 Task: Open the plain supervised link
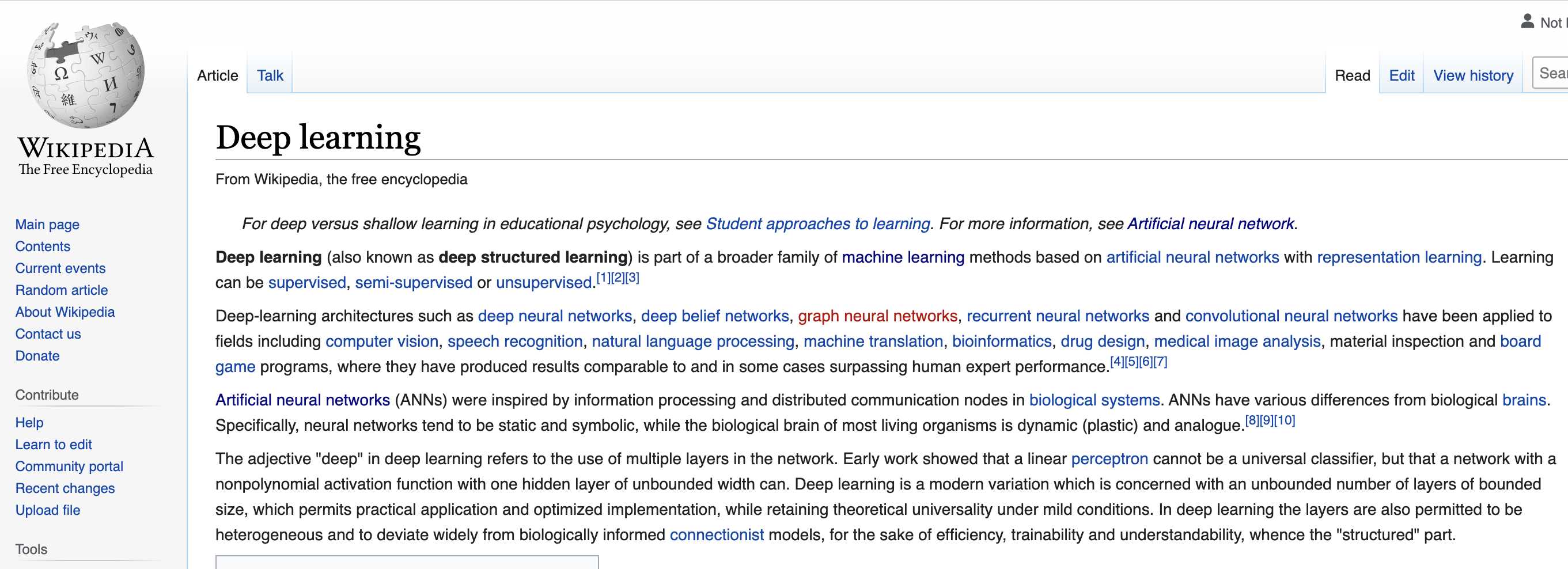coord(307,283)
